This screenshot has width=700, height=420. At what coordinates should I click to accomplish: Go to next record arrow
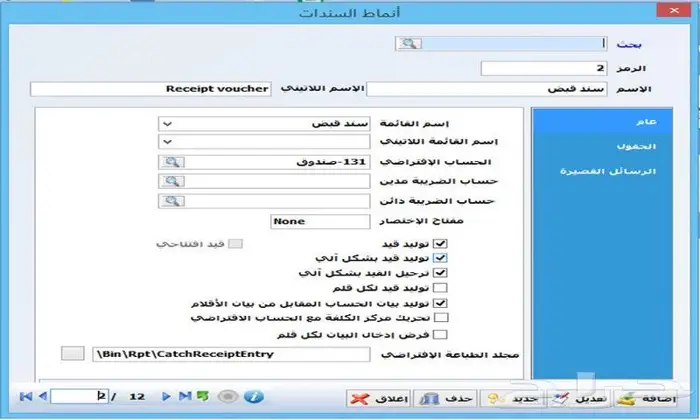coord(166,396)
